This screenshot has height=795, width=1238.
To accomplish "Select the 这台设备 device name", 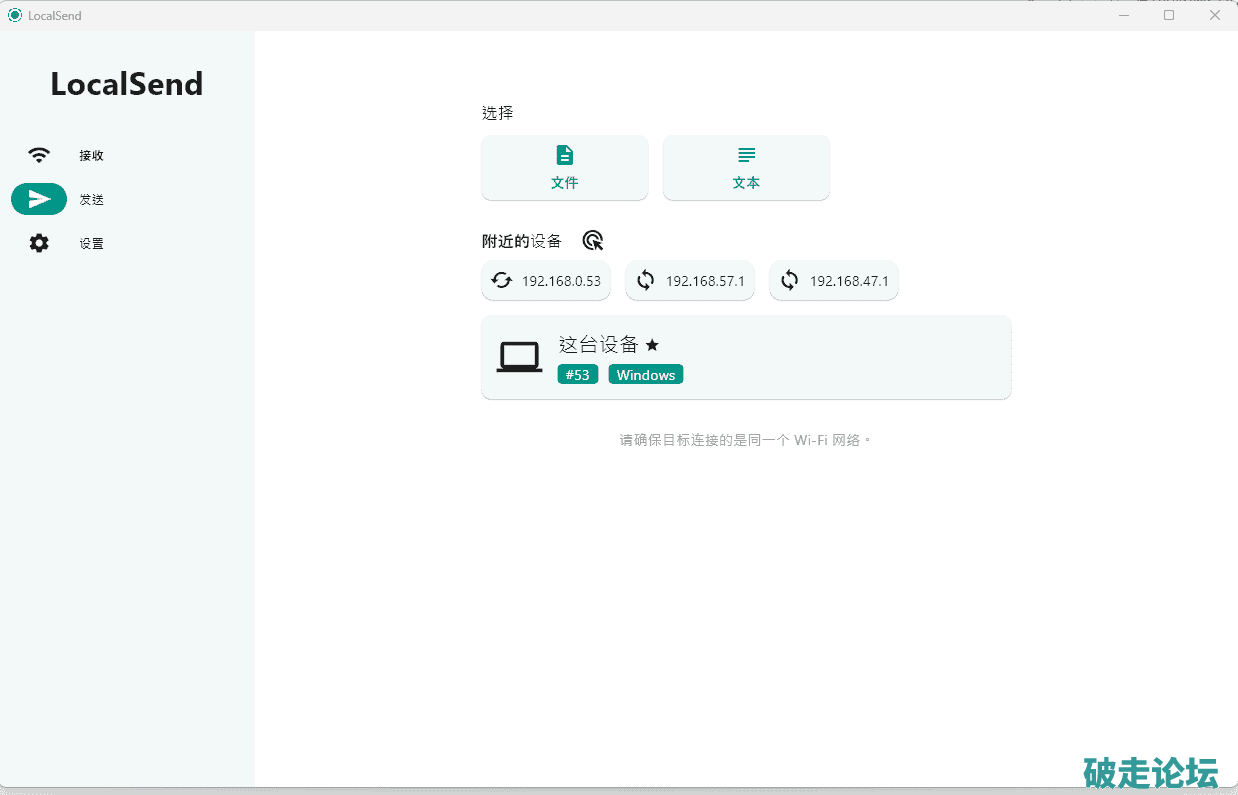I will tap(598, 345).
